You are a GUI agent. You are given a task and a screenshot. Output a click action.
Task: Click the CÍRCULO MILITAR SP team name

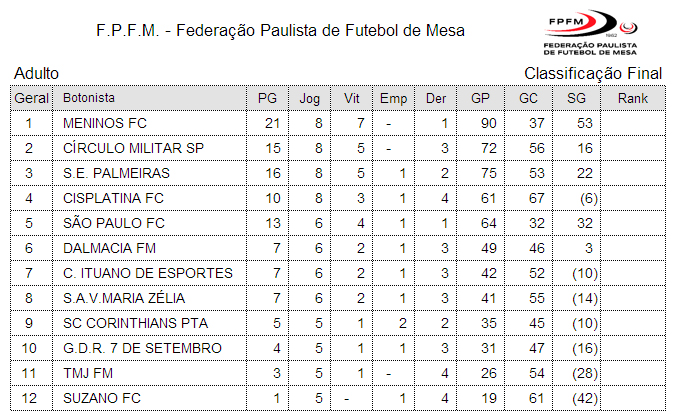coord(133,148)
